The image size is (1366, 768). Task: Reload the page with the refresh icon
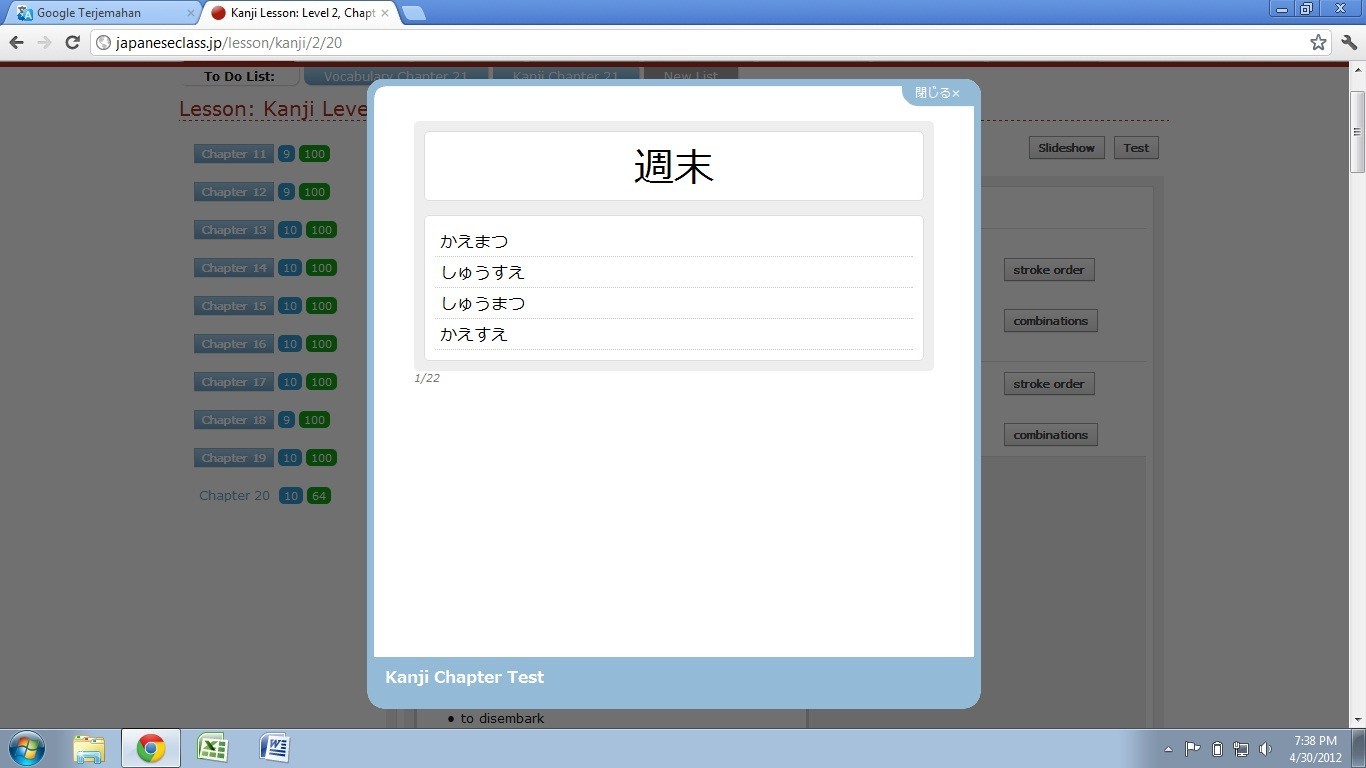click(72, 42)
